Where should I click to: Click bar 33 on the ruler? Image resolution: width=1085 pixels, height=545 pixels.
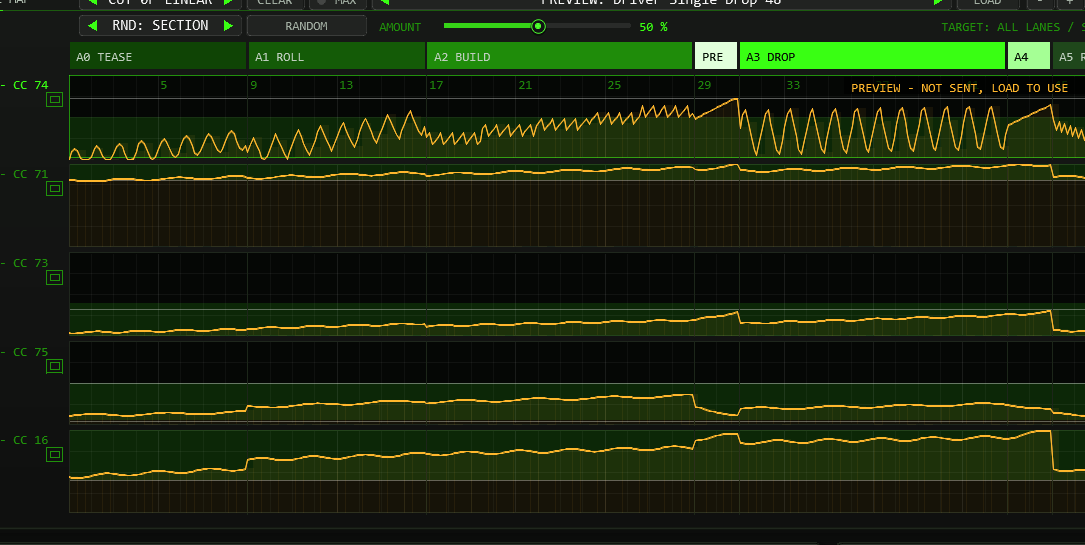(793, 85)
